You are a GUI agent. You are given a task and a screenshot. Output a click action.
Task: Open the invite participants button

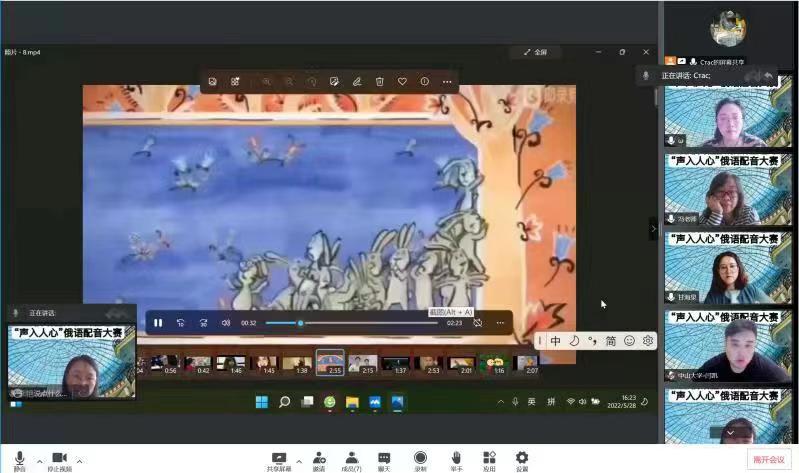pyautogui.click(x=319, y=461)
